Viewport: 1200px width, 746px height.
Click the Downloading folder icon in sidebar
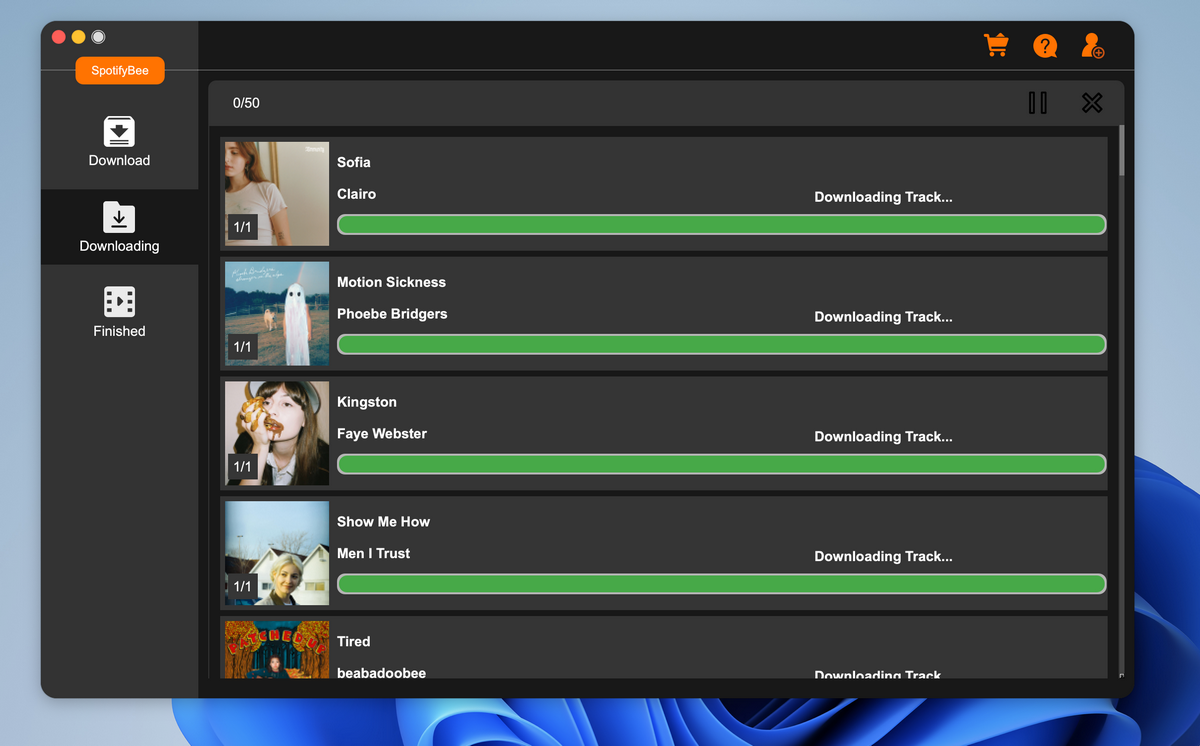(119, 217)
